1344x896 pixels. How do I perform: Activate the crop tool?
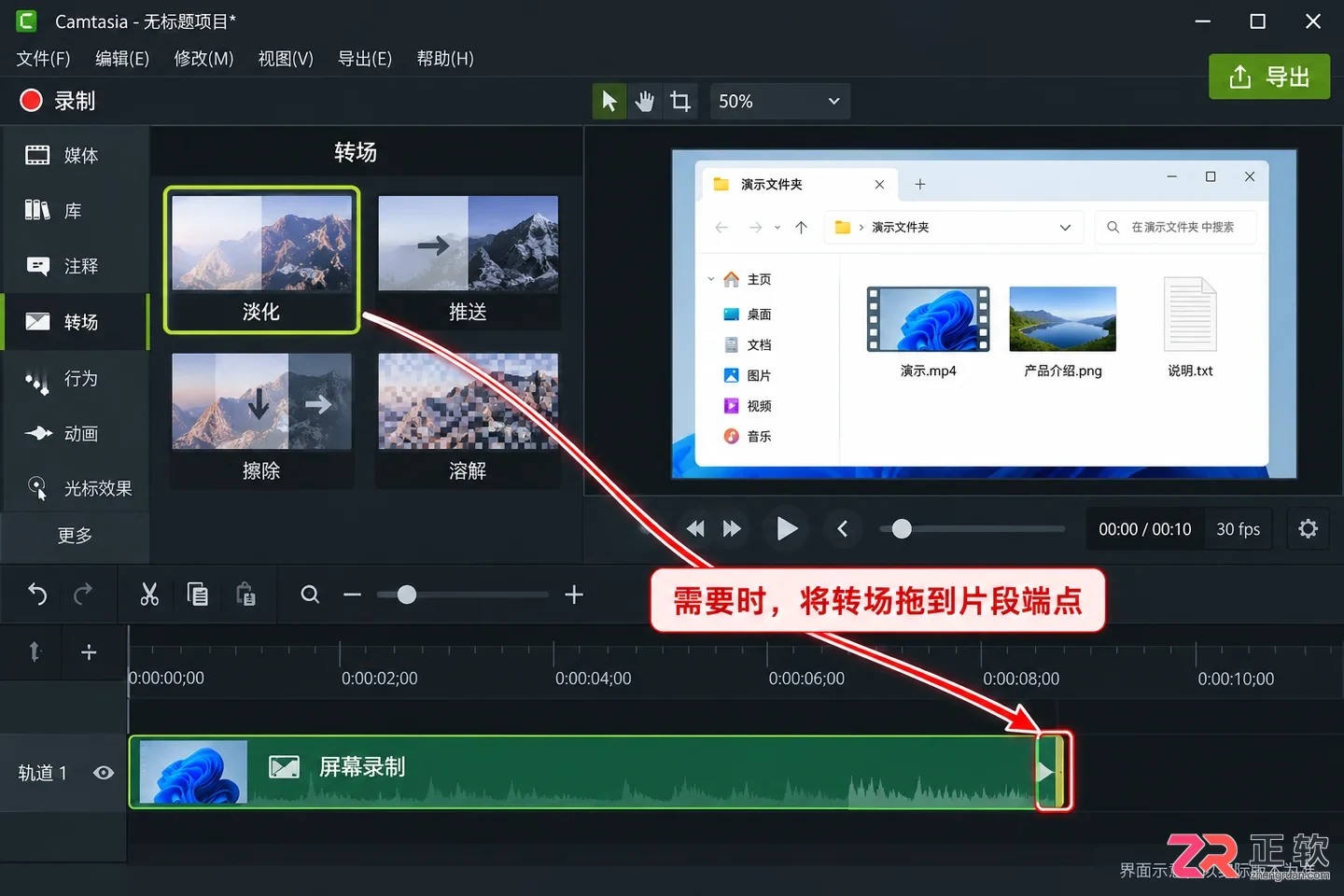click(681, 101)
